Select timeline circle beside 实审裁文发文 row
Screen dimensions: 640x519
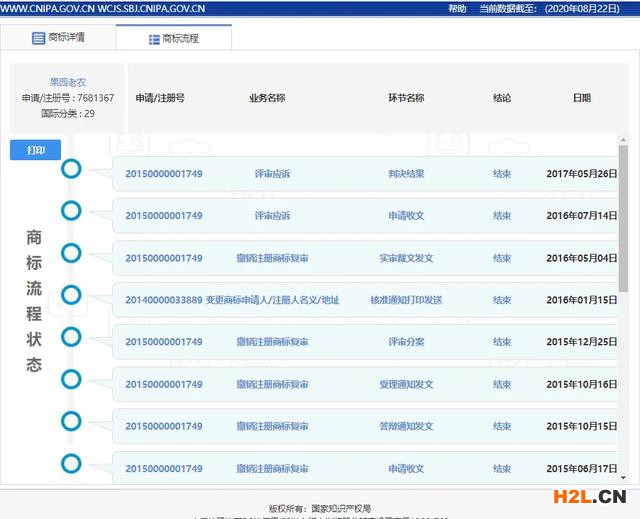pyautogui.click(x=71, y=252)
